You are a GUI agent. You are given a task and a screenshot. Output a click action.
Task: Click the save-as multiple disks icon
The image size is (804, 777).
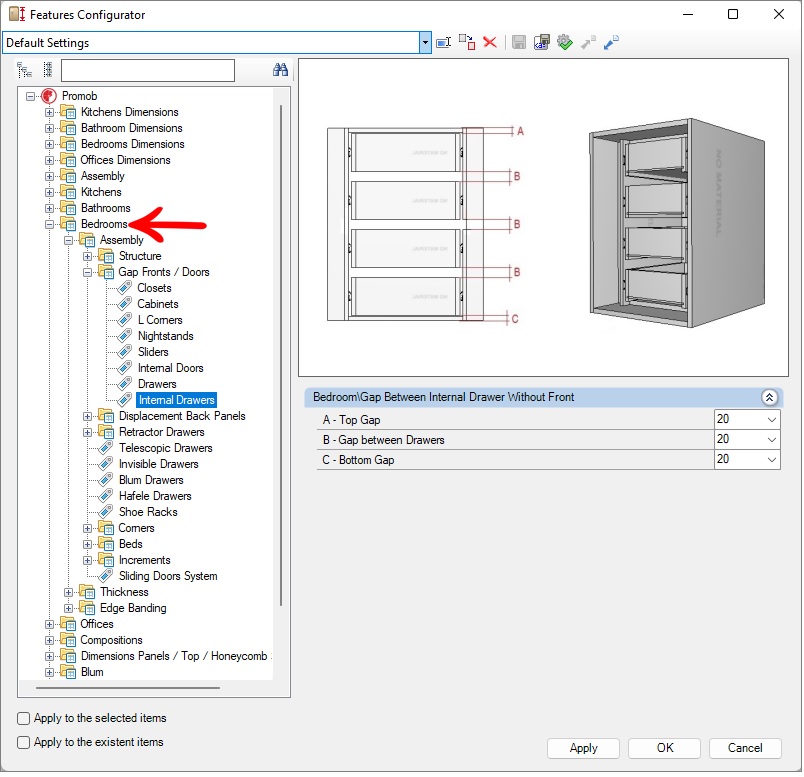(x=541, y=42)
